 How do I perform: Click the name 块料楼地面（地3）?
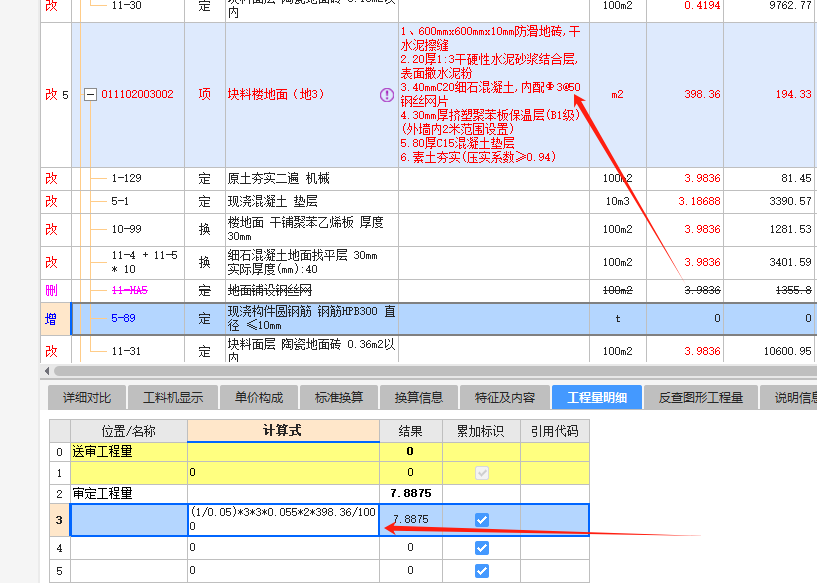pos(276,94)
